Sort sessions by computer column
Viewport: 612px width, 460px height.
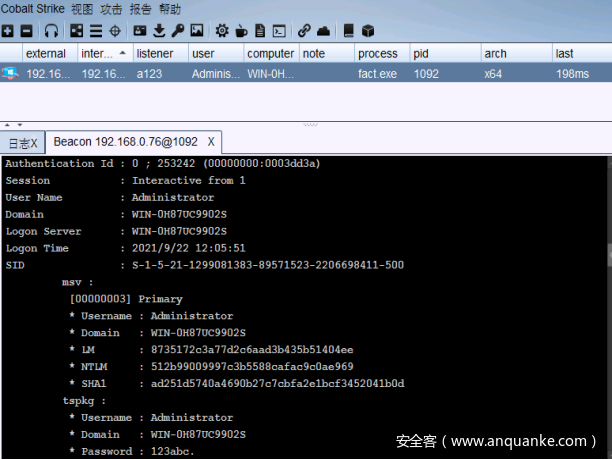(271, 53)
